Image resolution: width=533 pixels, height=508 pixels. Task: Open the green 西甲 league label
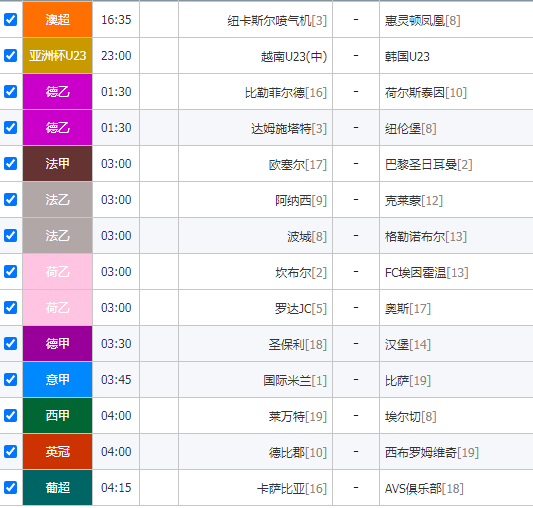(57, 416)
